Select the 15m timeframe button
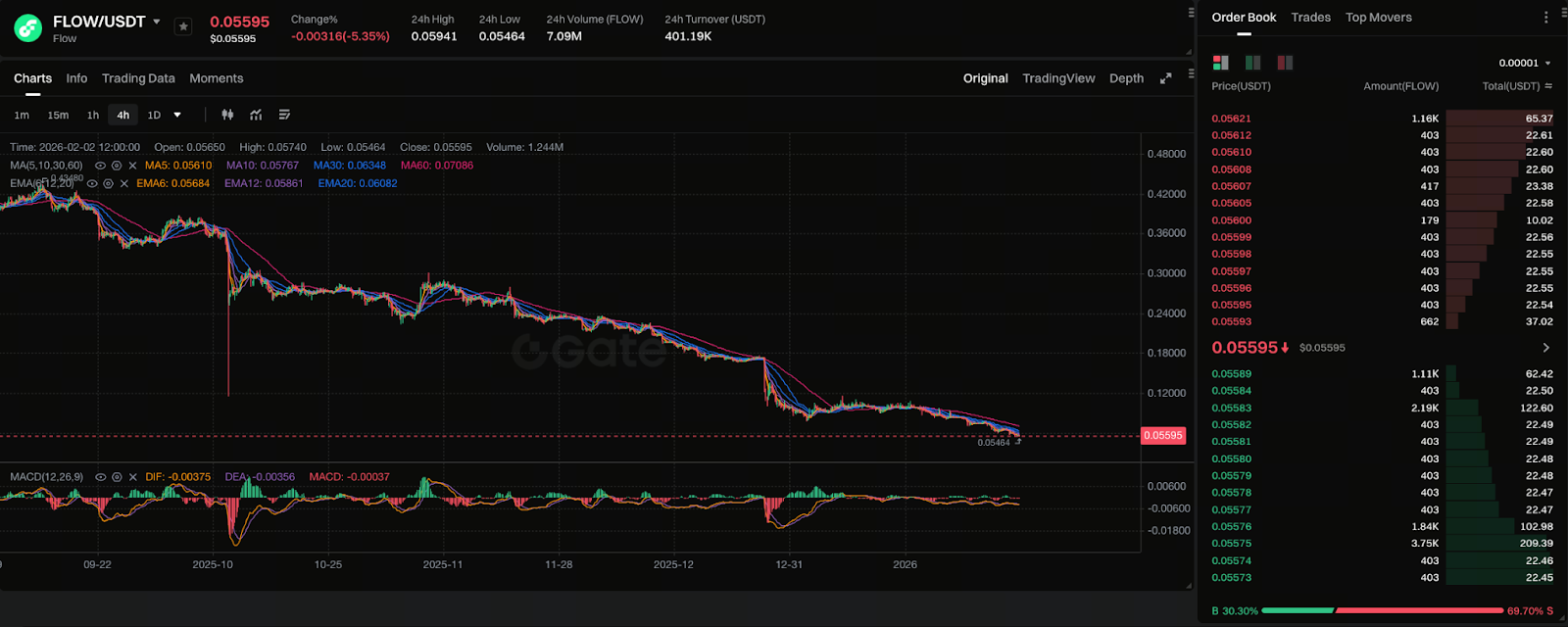This screenshot has height=627, width=1568. point(58,115)
